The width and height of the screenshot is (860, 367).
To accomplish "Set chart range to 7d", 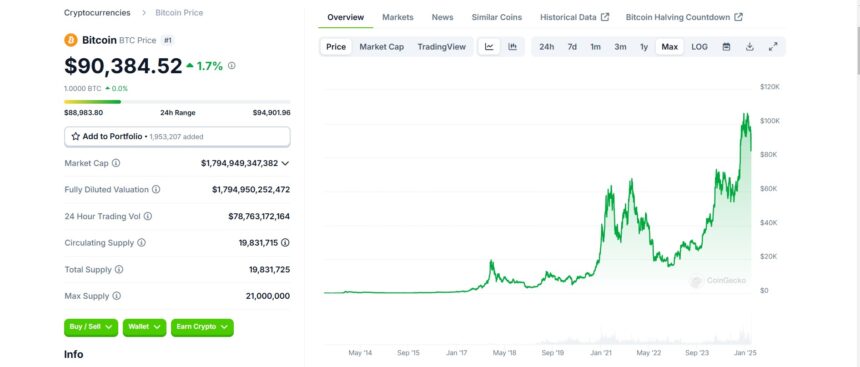I will coord(572,47).
